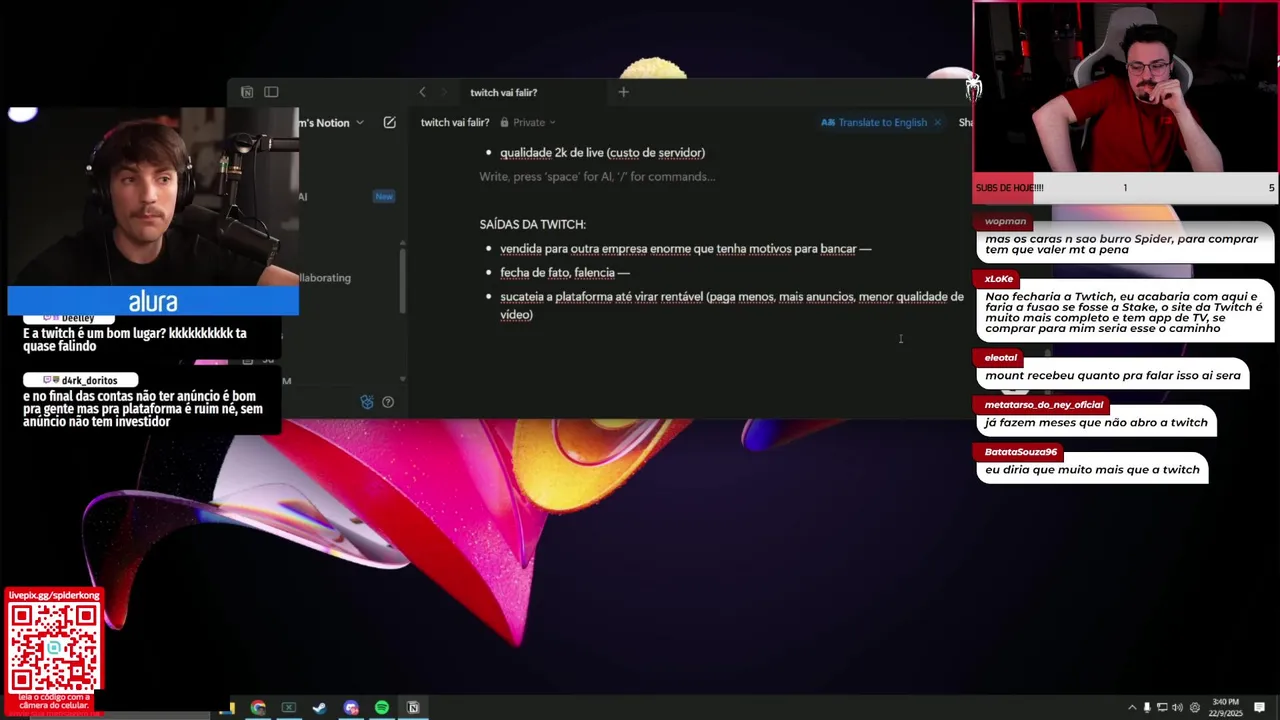Click the Share button in Notion
1280x720 pixels.
pyautogui.click(x=965, y=122)
